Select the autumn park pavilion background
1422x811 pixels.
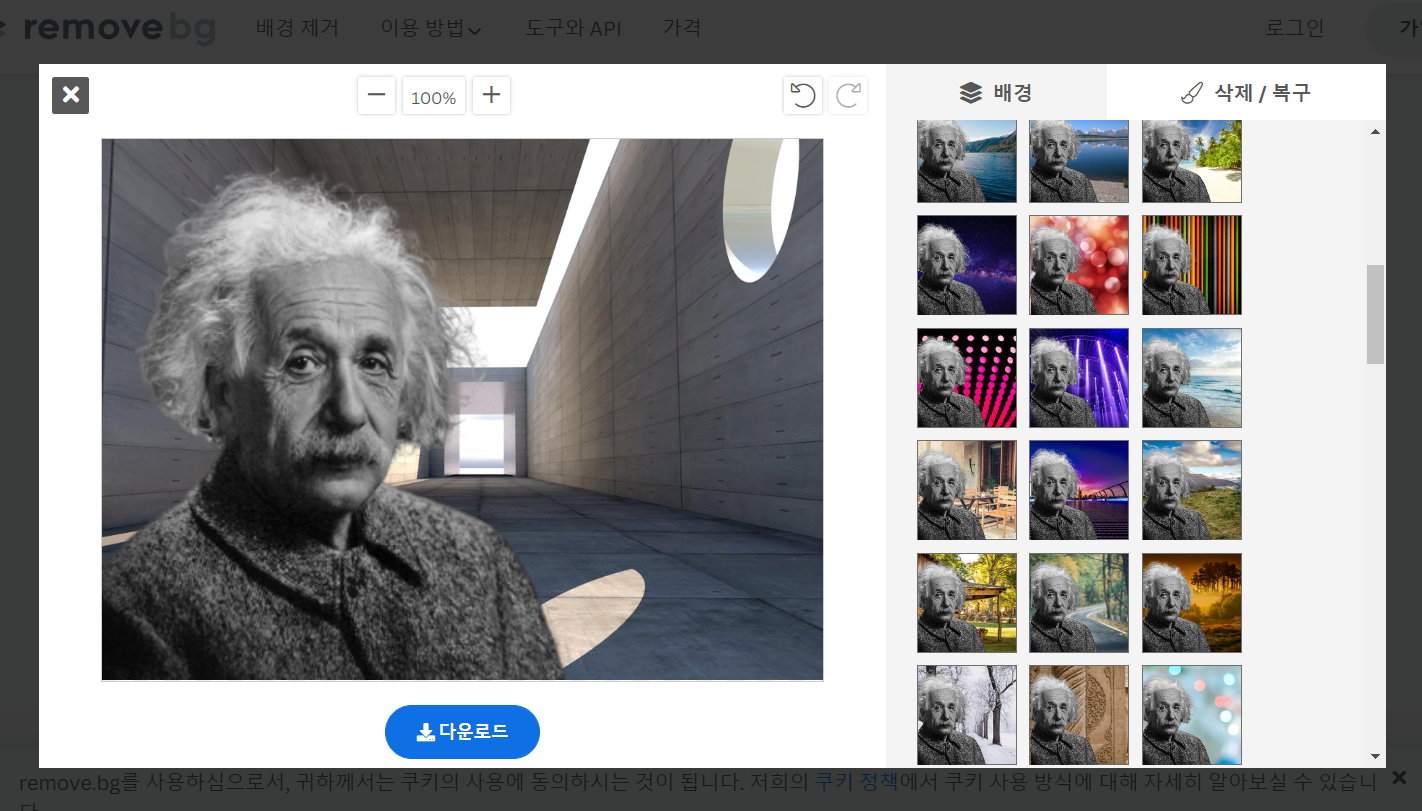coord(967,603)
